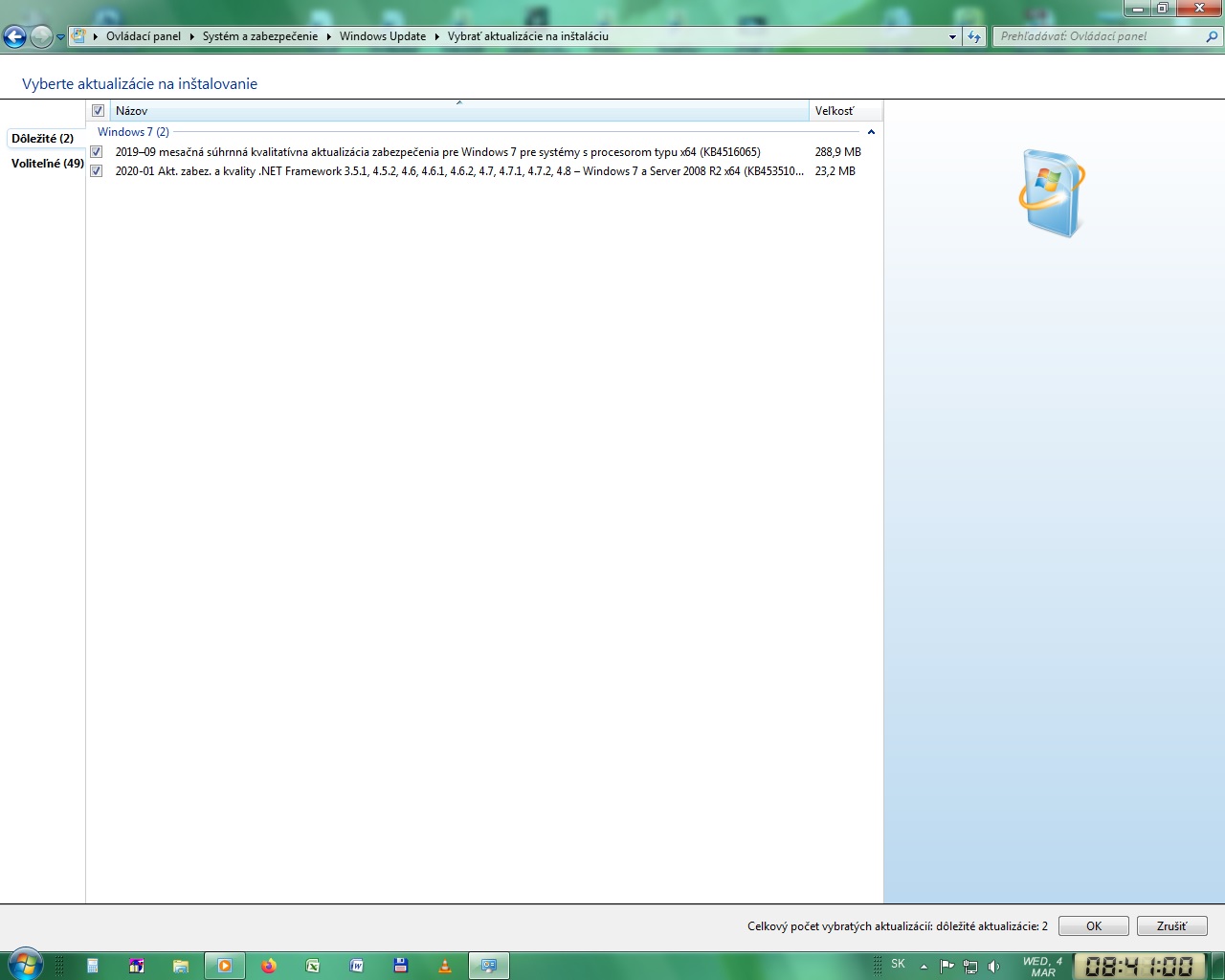Go back with the blue Back arrow
This screenshot has width=1225, height=980.
click(x=14, y=37)
